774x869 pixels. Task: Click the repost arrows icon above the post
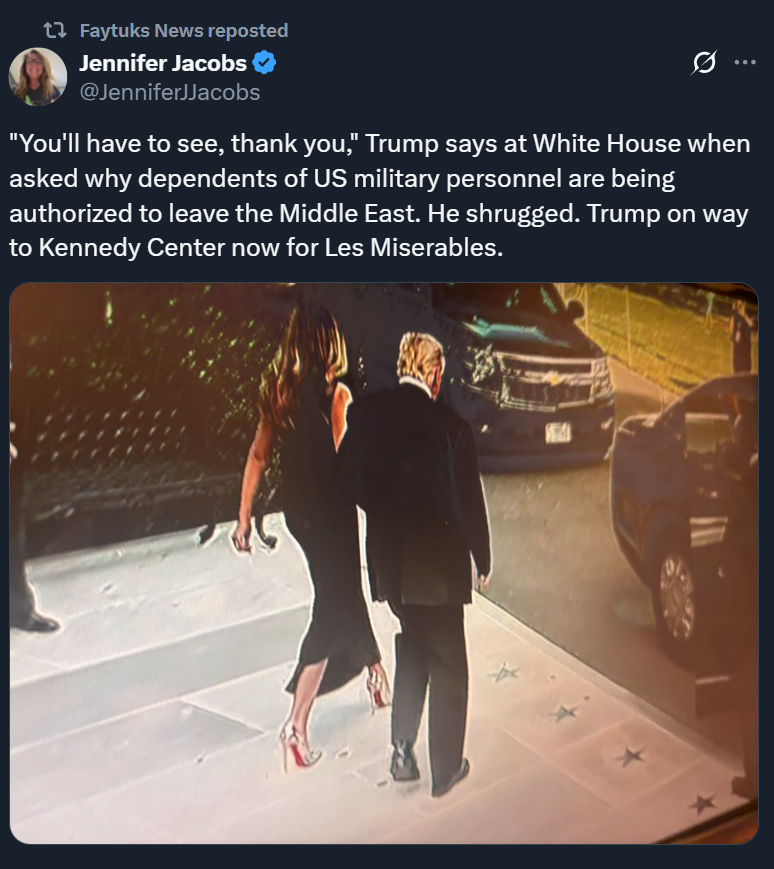click(x=55, y=30)
